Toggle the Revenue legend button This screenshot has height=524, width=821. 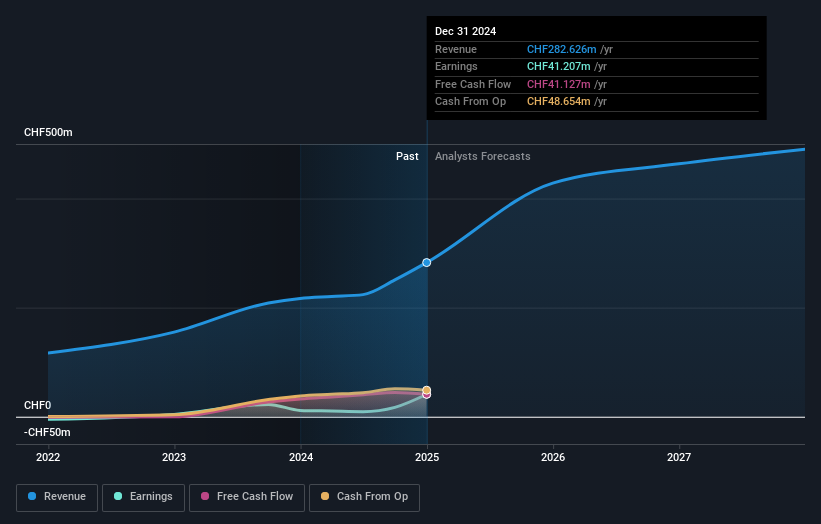pos(57,497)
